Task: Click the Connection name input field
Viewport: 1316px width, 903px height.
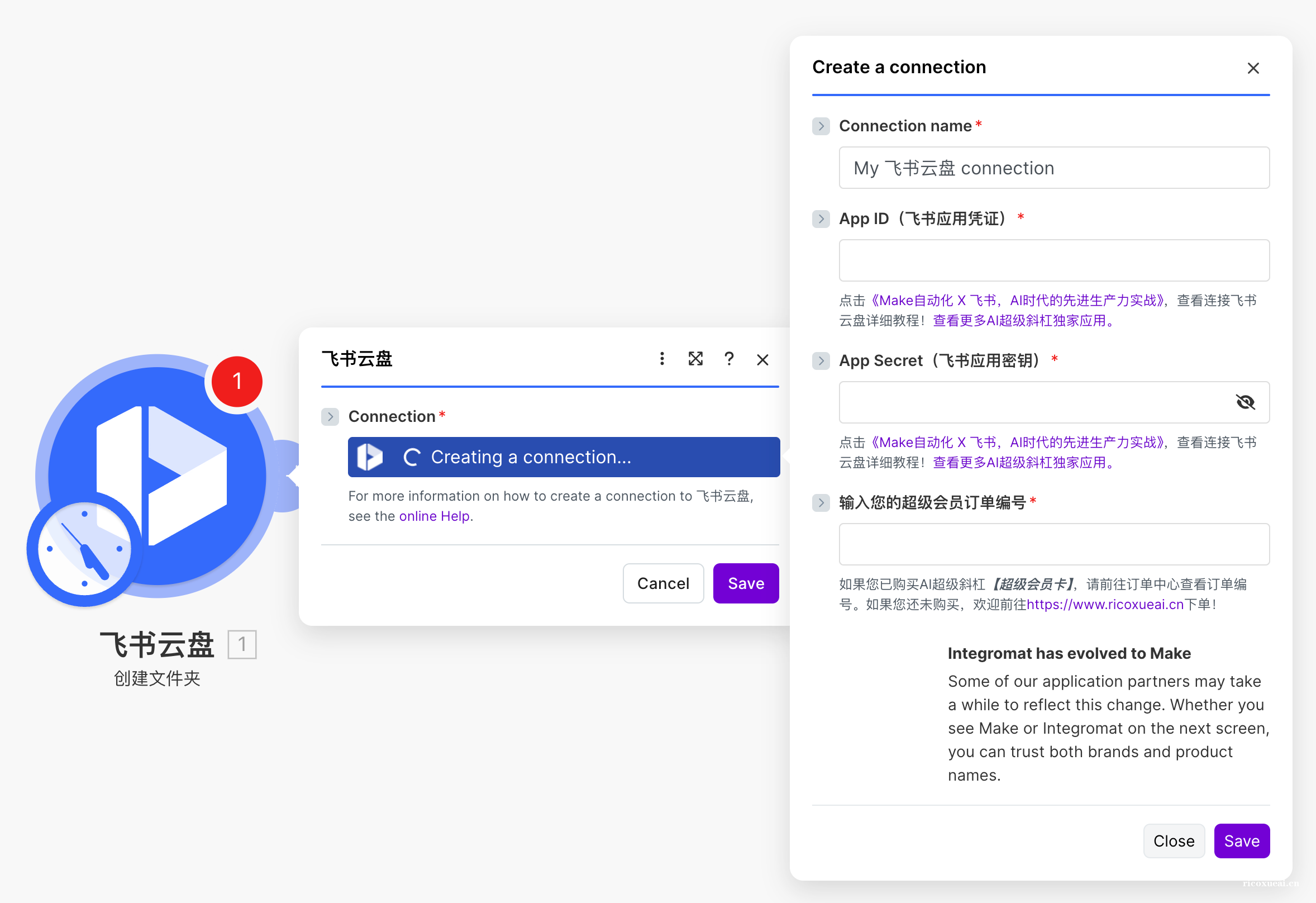Action: coord(1053,168)
